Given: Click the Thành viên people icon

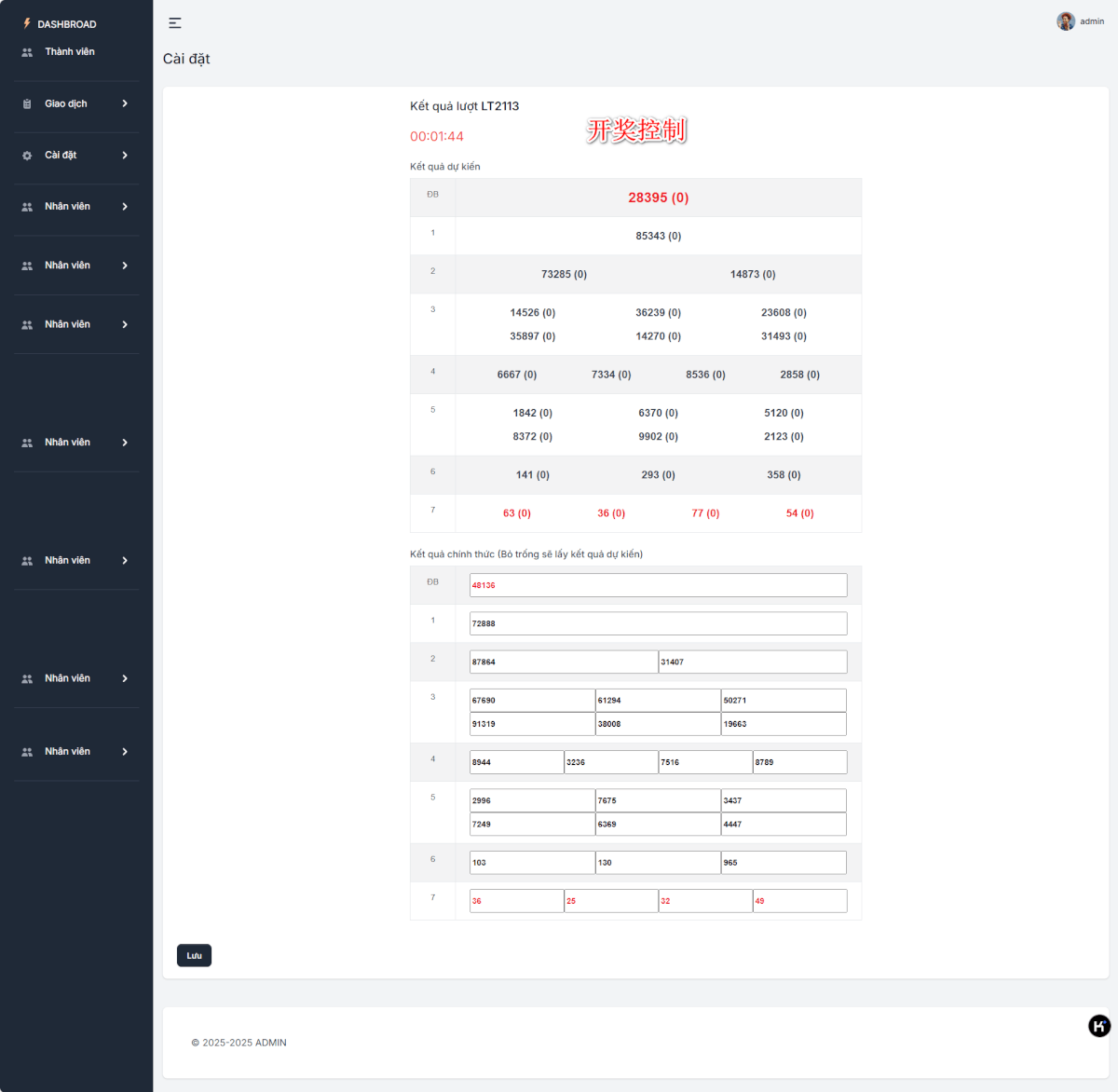Looking at the screenshot, I should pos(27,52).
